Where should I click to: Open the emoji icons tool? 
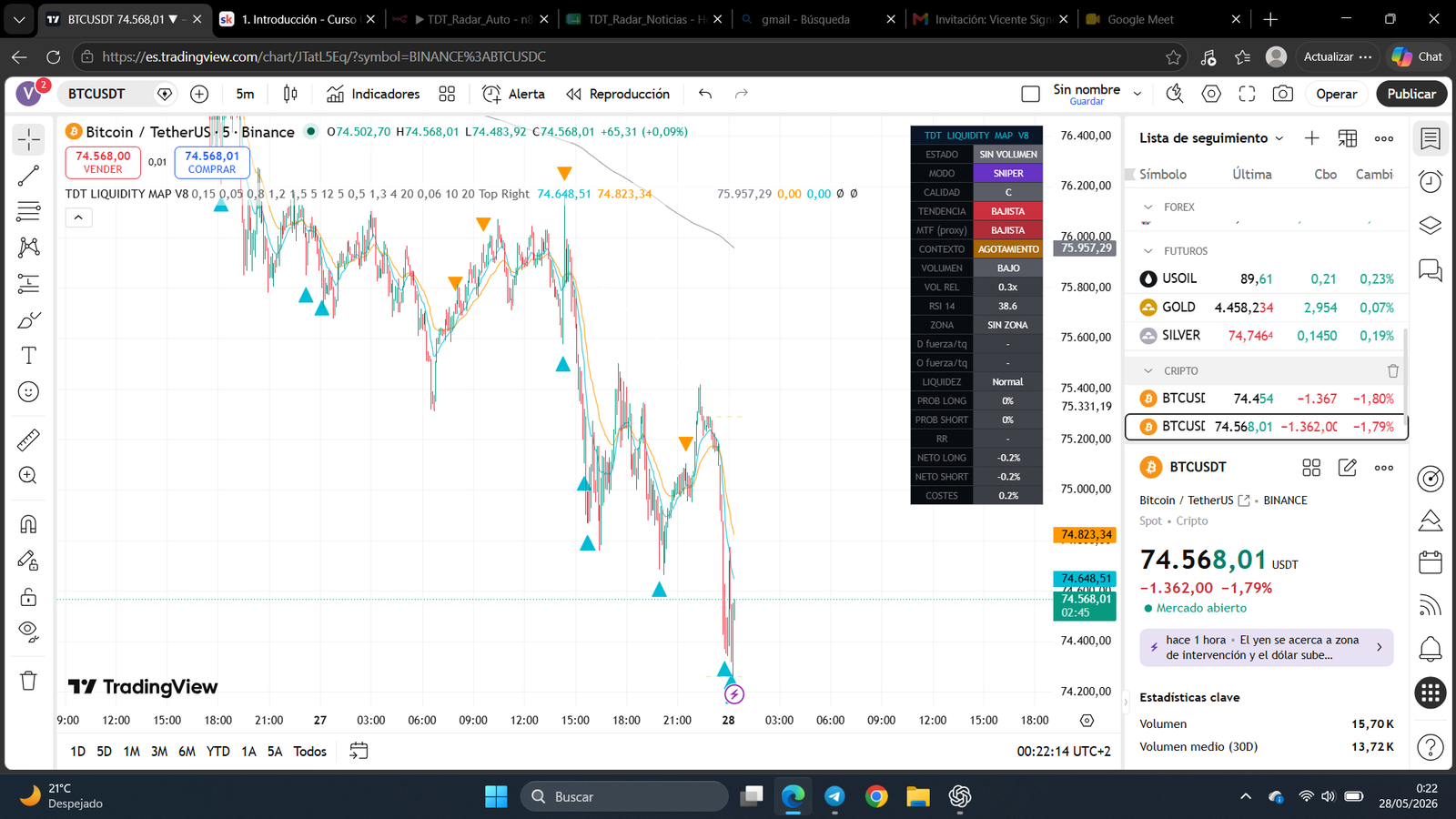pyautogui.click(x=29, y=392)
